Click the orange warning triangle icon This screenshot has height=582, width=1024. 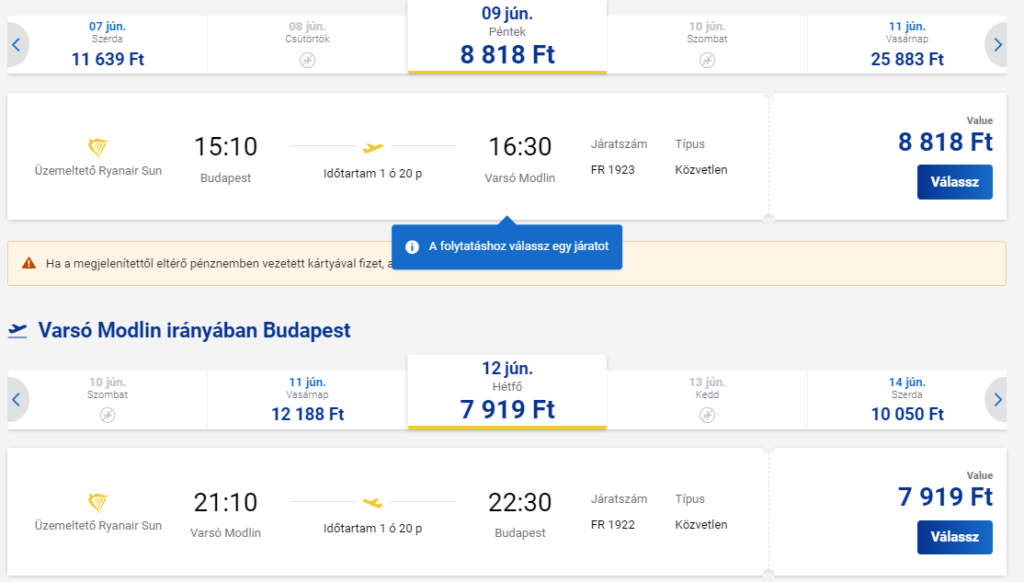click(x=29, y=263)
